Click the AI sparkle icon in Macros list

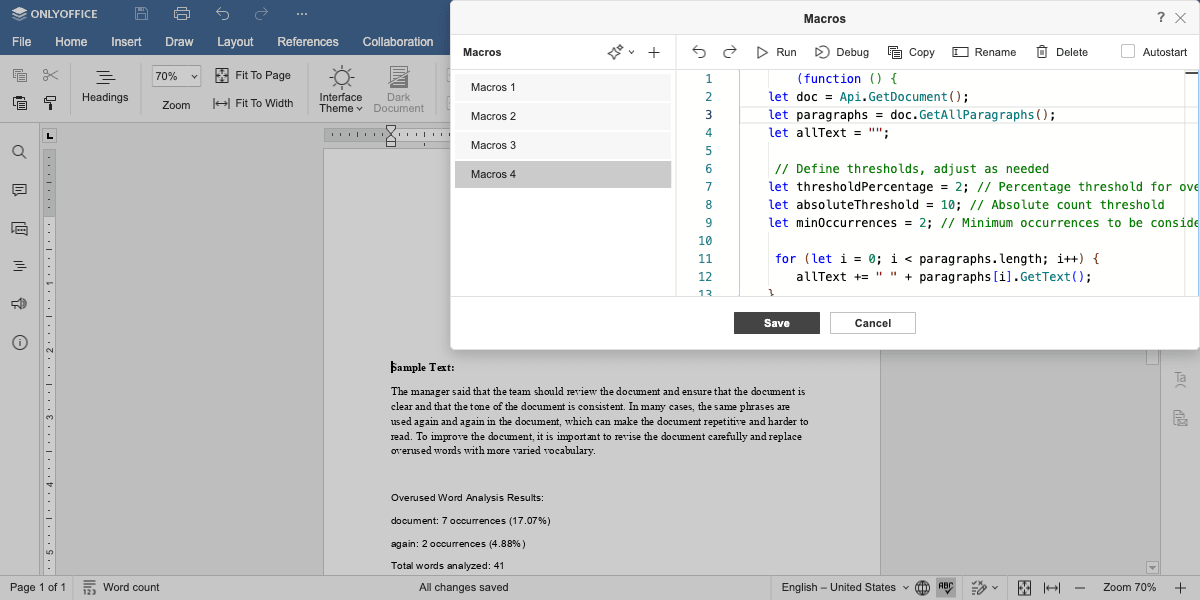pyautogui.click(x=615, y=52)
